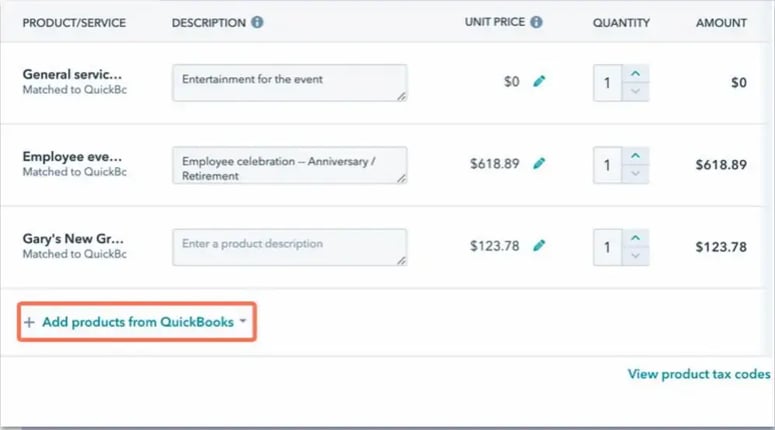This screenshot has width=775, height=430.
Task: Click pencil icon beside $123.78 unit price
Action: (x=539, y=246)
